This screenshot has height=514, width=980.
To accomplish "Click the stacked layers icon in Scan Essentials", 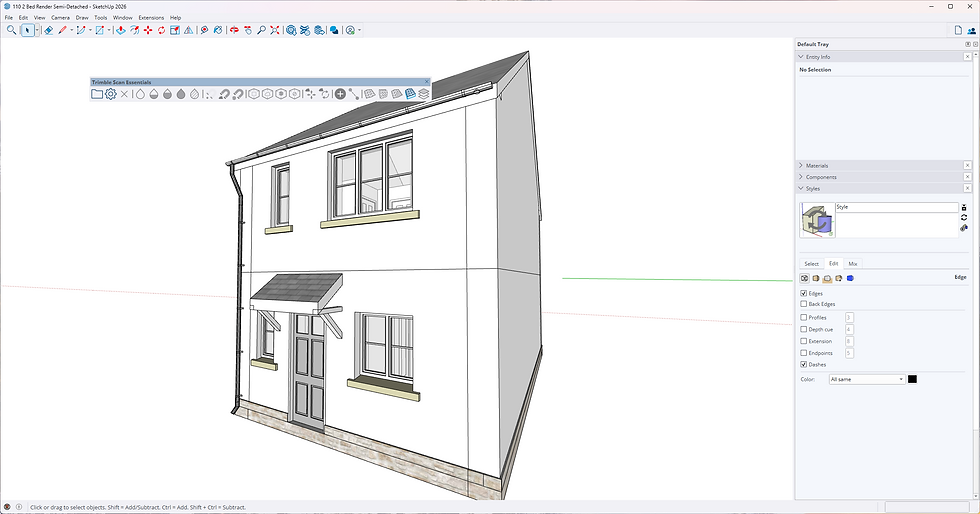I will click(424, 94).
